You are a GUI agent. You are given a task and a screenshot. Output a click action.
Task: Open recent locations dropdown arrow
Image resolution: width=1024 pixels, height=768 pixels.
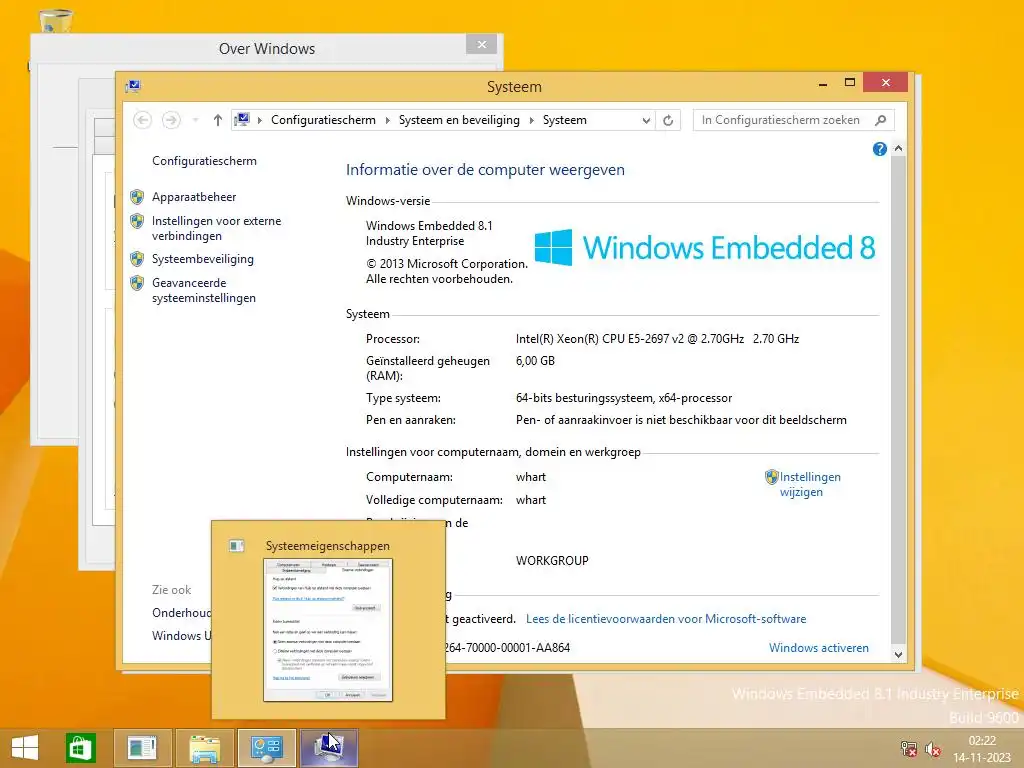tap(195, 120)
